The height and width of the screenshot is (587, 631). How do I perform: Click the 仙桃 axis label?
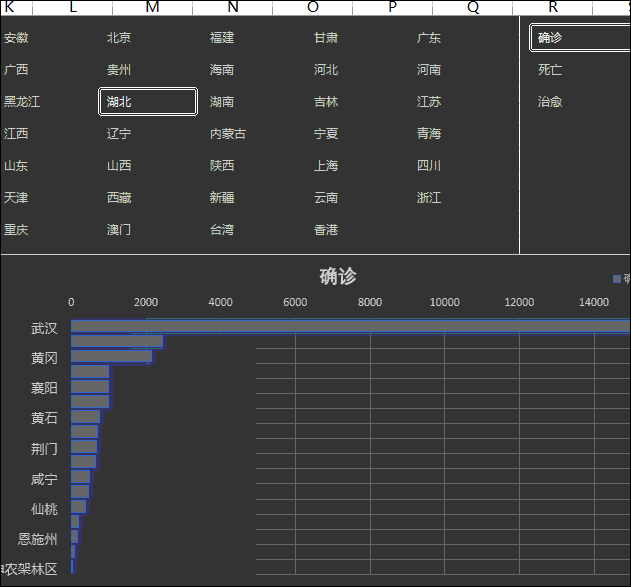point(44,509)
